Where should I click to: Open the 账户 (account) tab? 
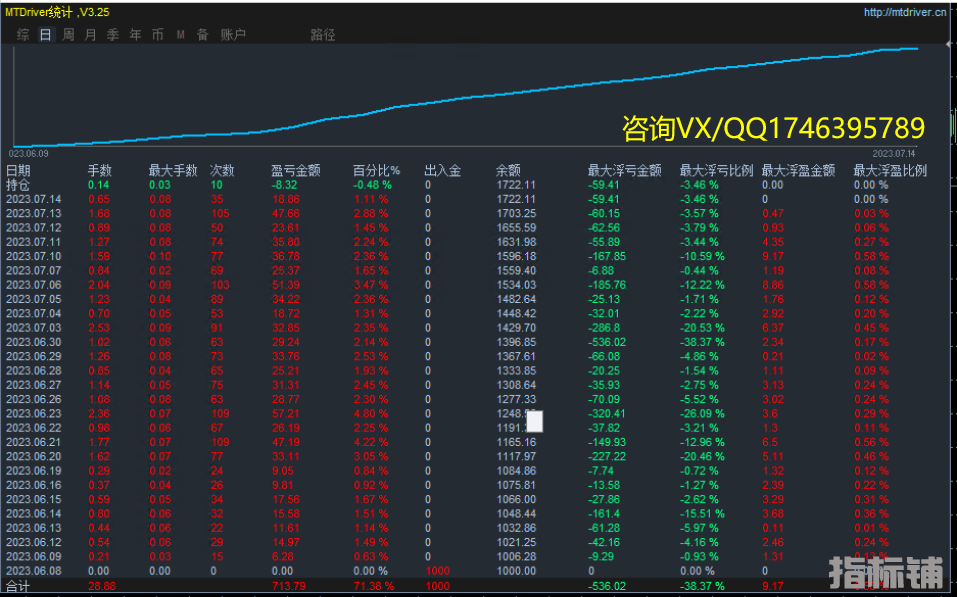233,35
